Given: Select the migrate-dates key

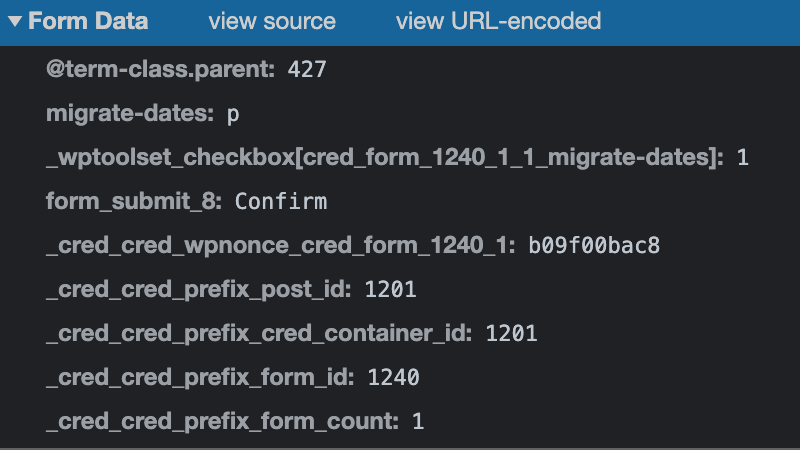Looking at the screenshot, I should coord(130,113).
